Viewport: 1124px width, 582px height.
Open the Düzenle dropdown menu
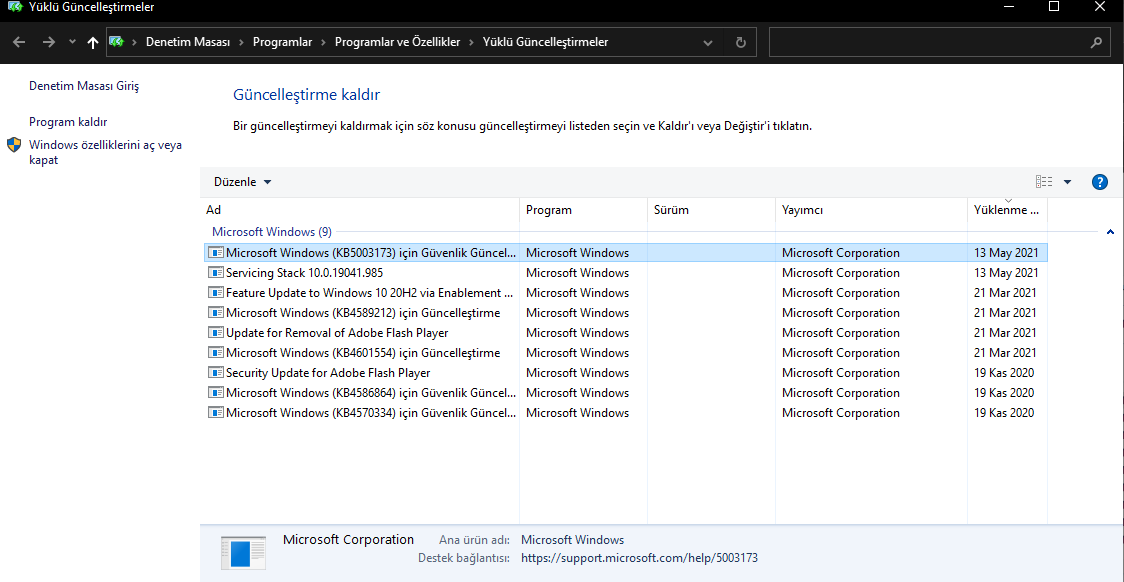click(x=242, y=182)
